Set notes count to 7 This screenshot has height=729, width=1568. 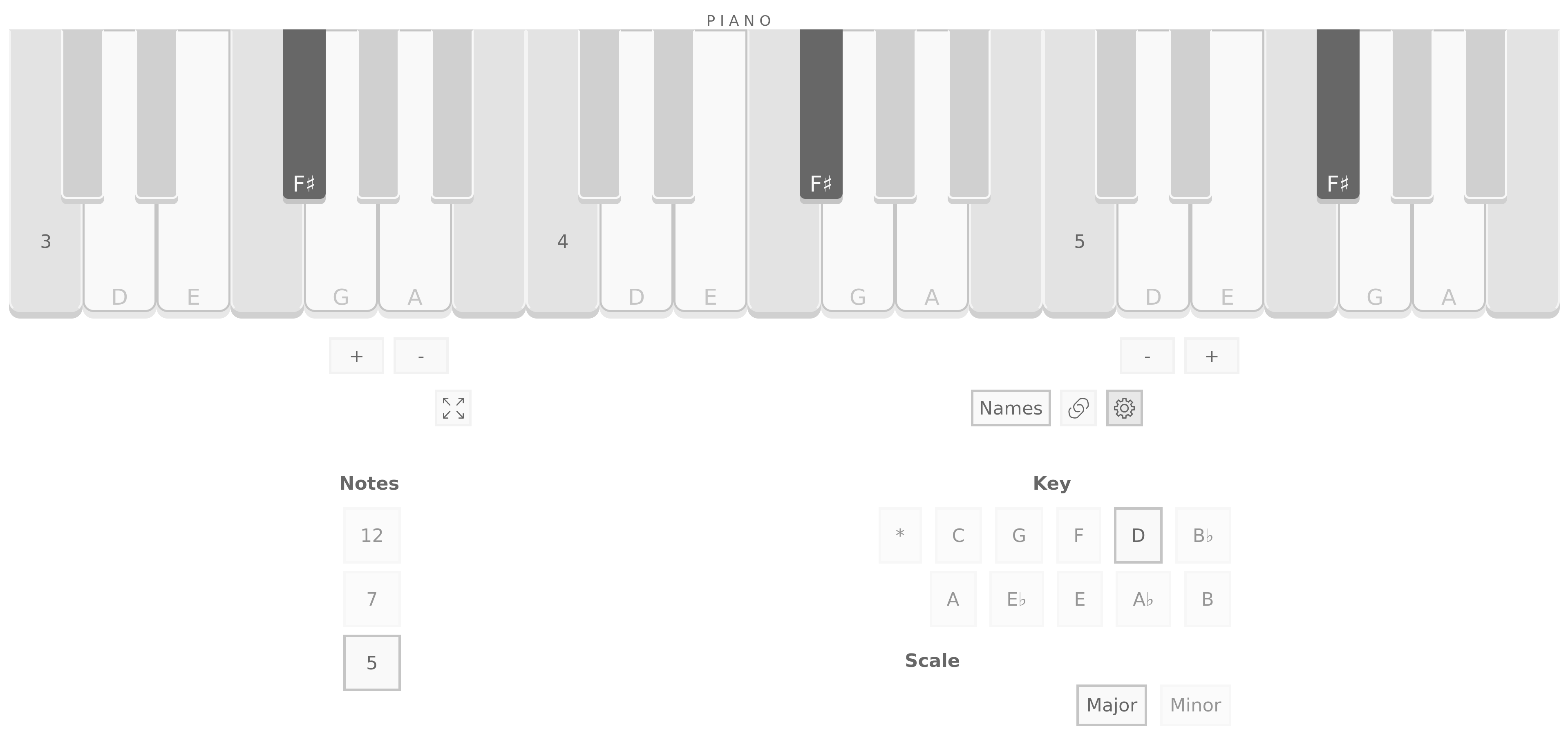372,600
